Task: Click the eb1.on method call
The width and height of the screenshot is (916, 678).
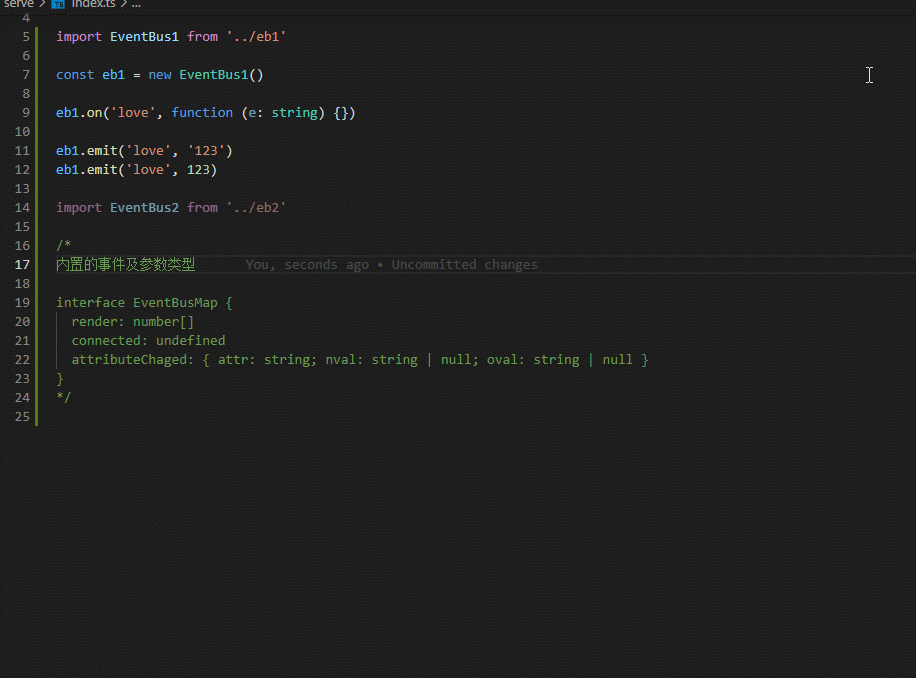Action: point(79,113)
